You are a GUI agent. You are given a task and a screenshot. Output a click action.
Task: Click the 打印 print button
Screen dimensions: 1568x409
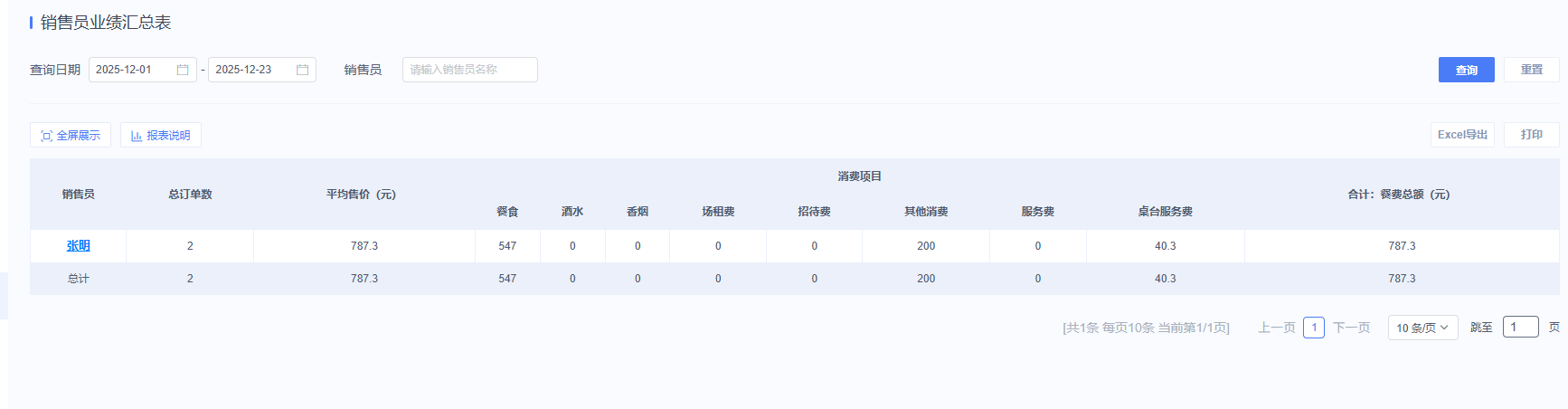(1532, 135)
